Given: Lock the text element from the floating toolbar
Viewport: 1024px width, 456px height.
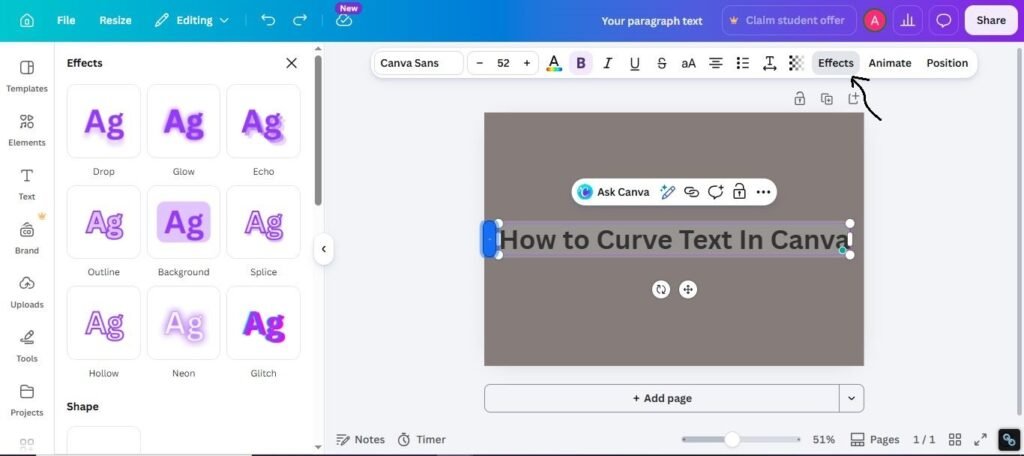Looking at the screenshot, I should (x=739, y=192).
